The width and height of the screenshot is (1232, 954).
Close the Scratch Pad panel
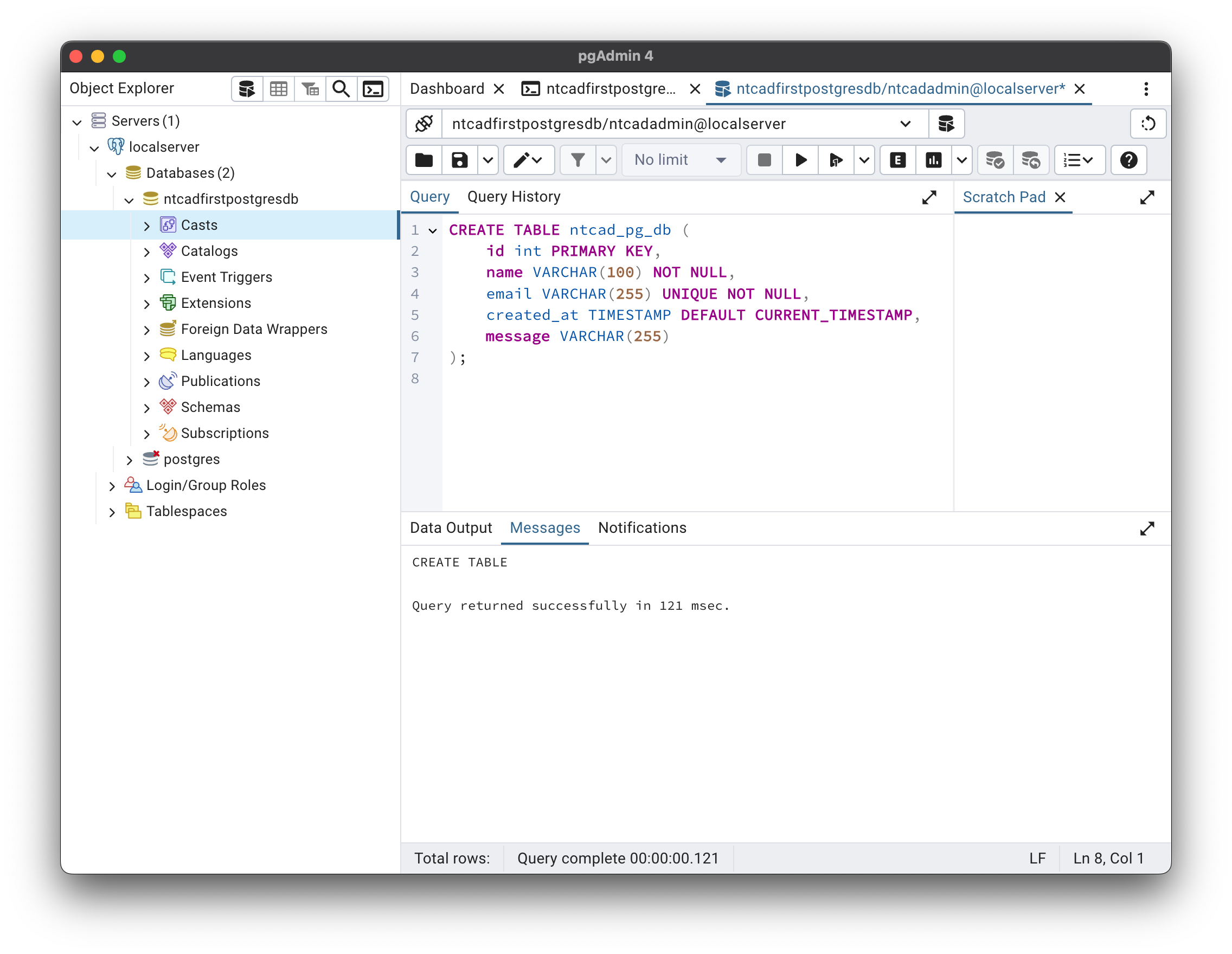tap(1060, 197)
